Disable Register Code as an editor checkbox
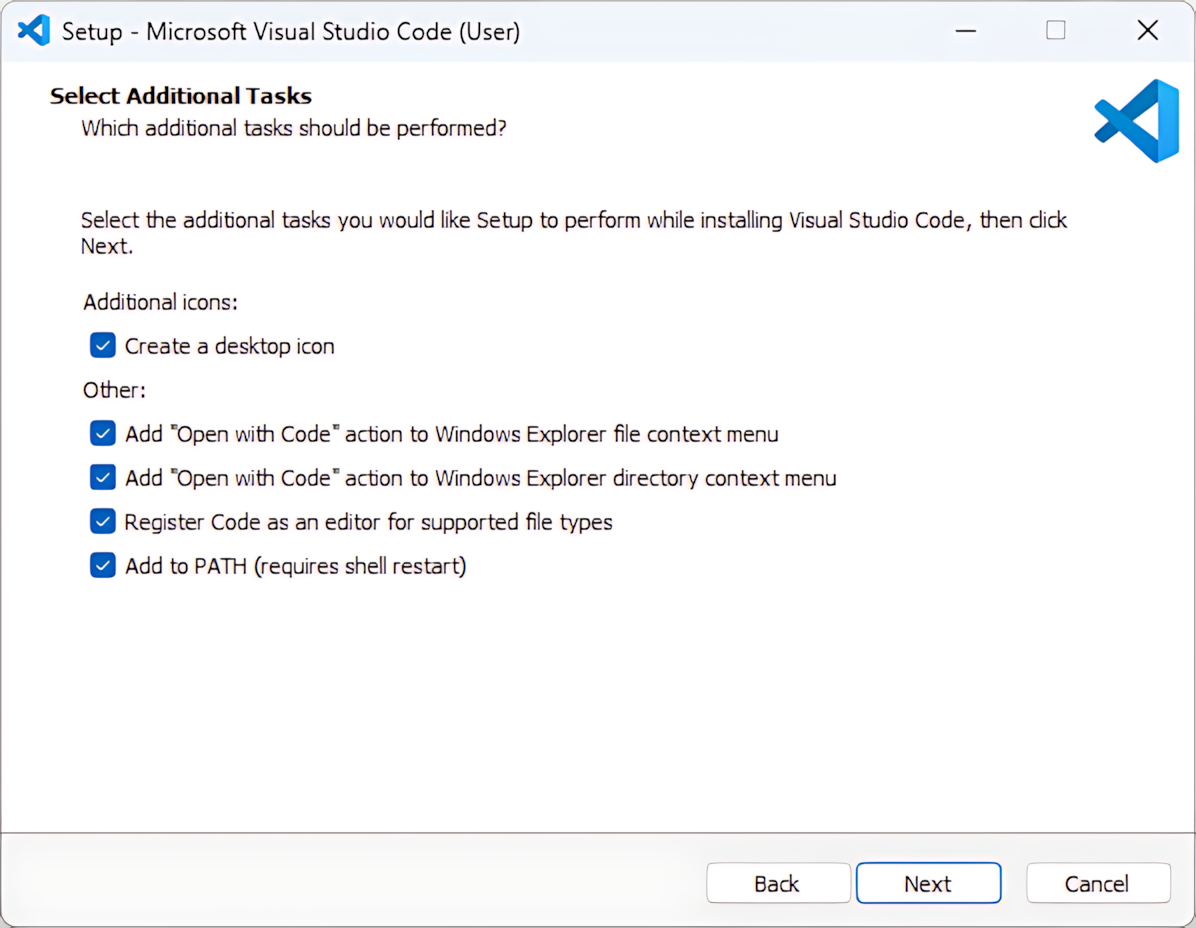The width and height of the screenshot is (1196, 928). 103,522
